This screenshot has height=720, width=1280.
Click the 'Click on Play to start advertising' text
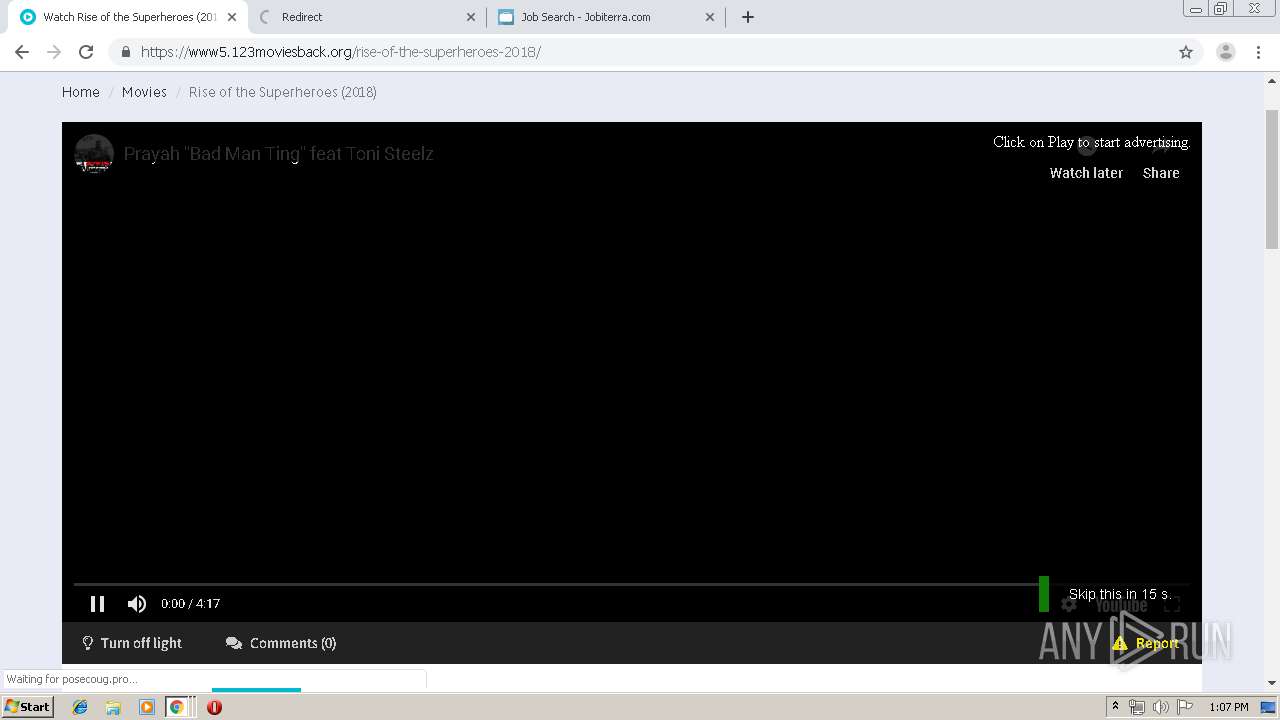(x=1091, y=142)
